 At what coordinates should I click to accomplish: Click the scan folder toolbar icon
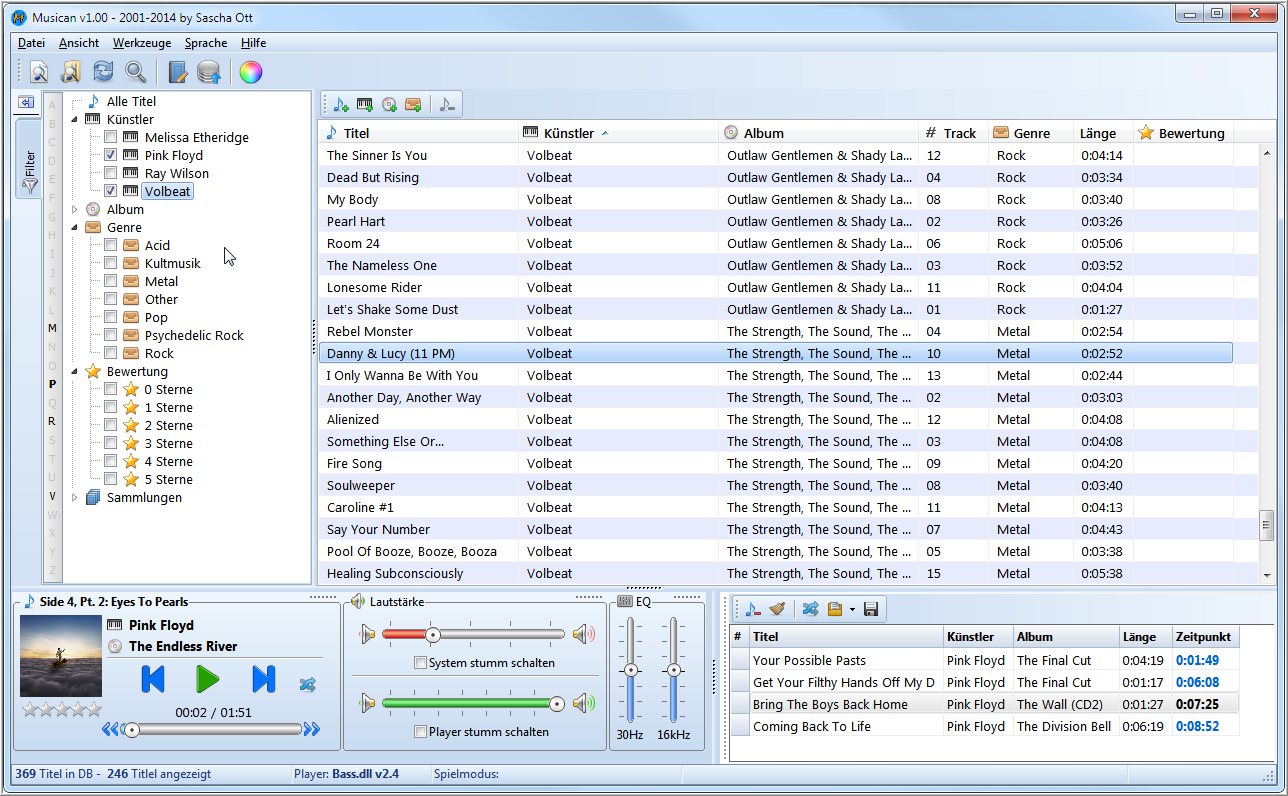pos(71,72)
